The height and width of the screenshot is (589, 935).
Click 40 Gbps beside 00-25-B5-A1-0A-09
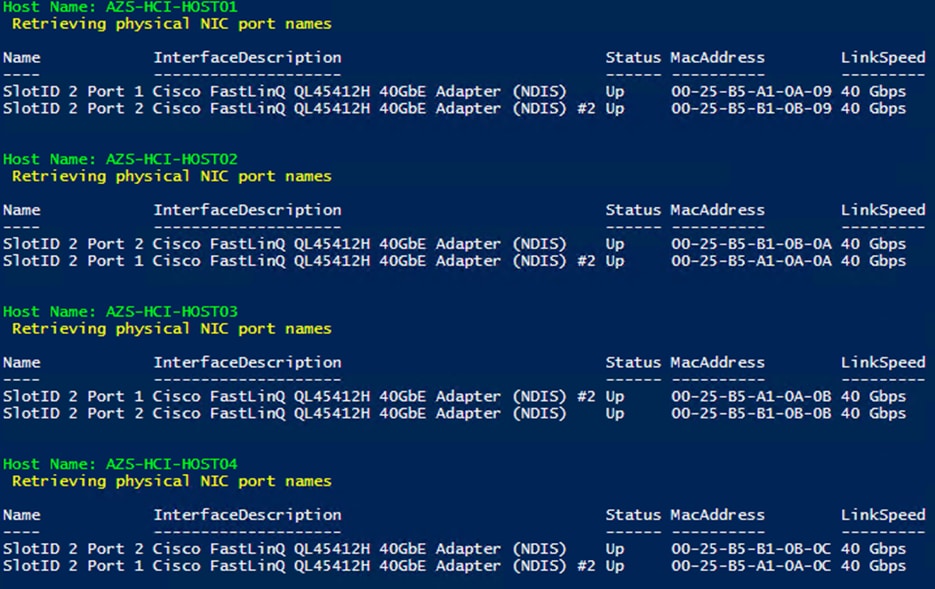tap(874, 92)
